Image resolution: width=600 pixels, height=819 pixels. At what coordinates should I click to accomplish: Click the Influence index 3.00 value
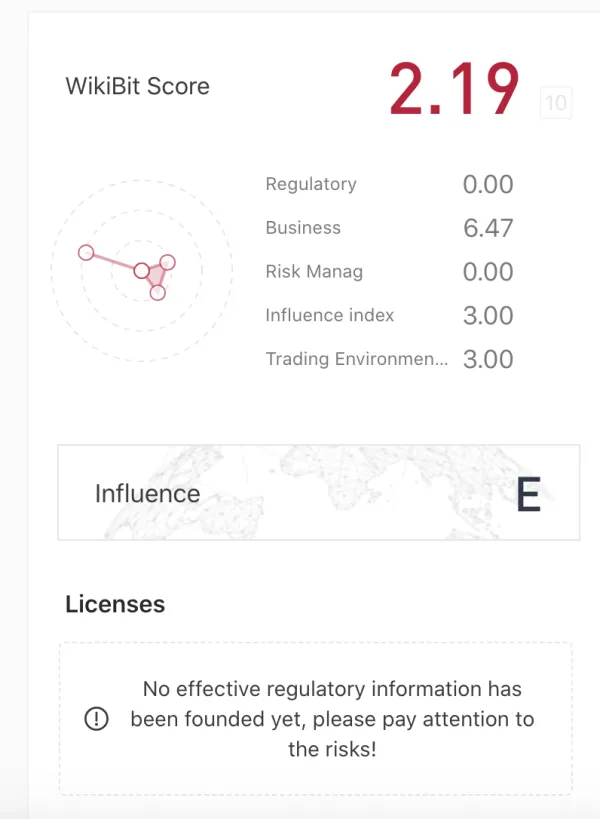[x=488, y=315]
